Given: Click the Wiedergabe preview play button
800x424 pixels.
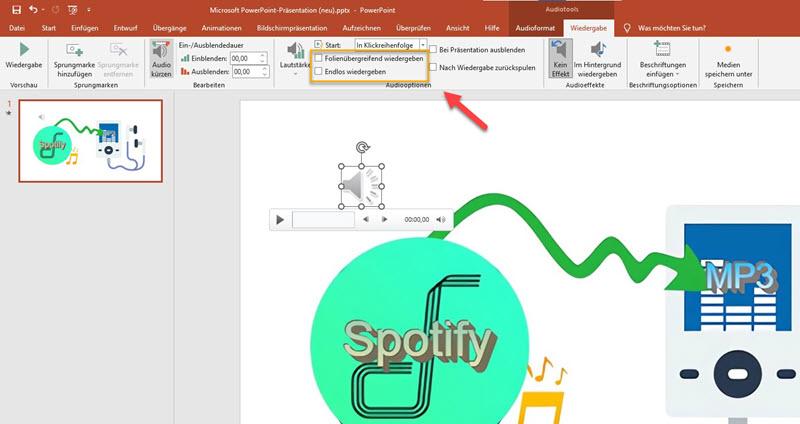Looking at the screenshot, I should pyautogui.click(x=24, y=56).
